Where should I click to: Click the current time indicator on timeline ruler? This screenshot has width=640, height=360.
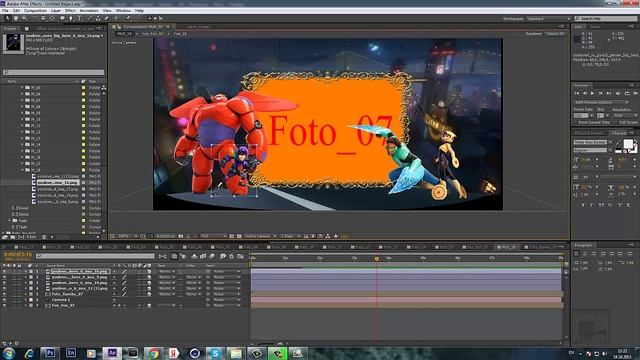point(376,258)
